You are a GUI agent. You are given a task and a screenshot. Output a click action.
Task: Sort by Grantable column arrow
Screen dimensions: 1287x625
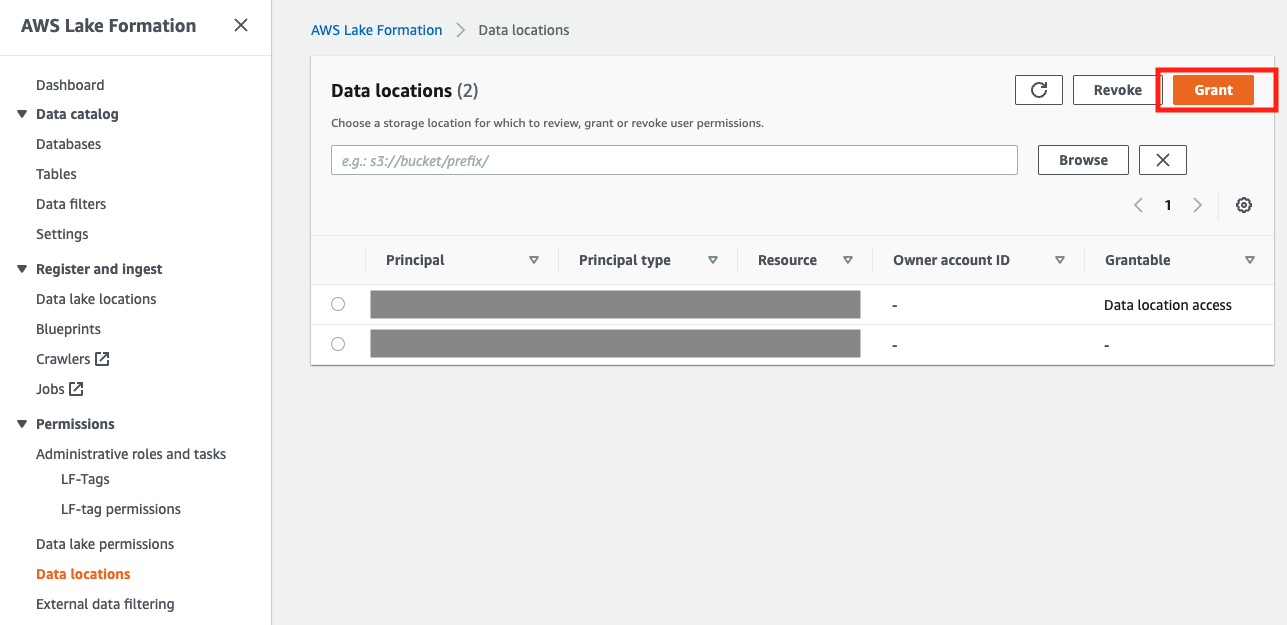1250,260
